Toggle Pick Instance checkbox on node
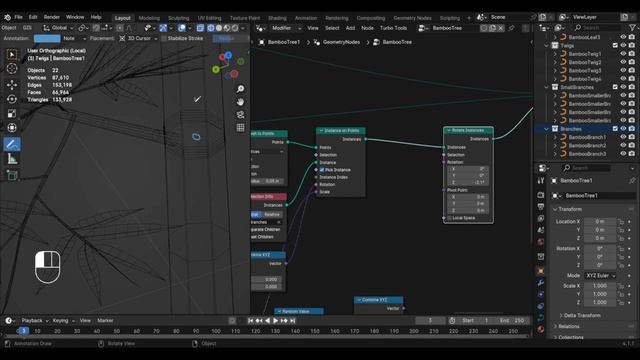640x360 pixels. (x=322, y=170)
